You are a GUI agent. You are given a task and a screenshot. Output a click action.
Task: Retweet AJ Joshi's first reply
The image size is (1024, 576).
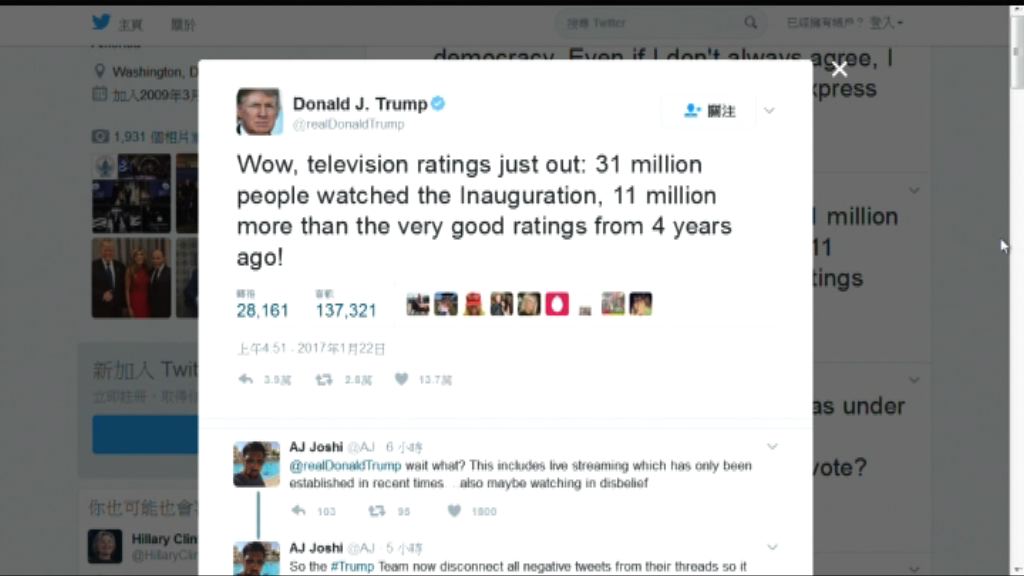377,511
